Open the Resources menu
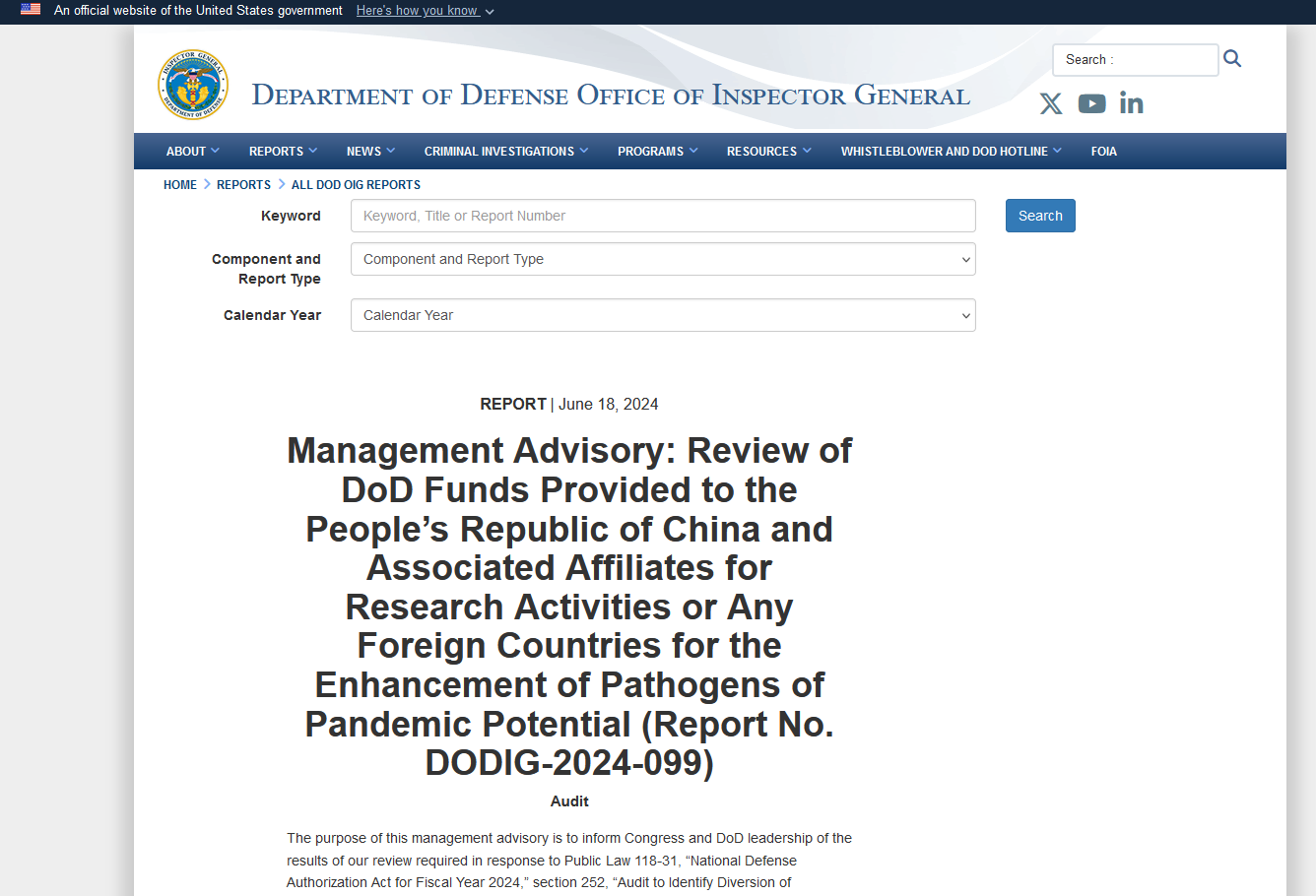The height and width of the screenshot is (896, 1316). (x=768, y=151)
